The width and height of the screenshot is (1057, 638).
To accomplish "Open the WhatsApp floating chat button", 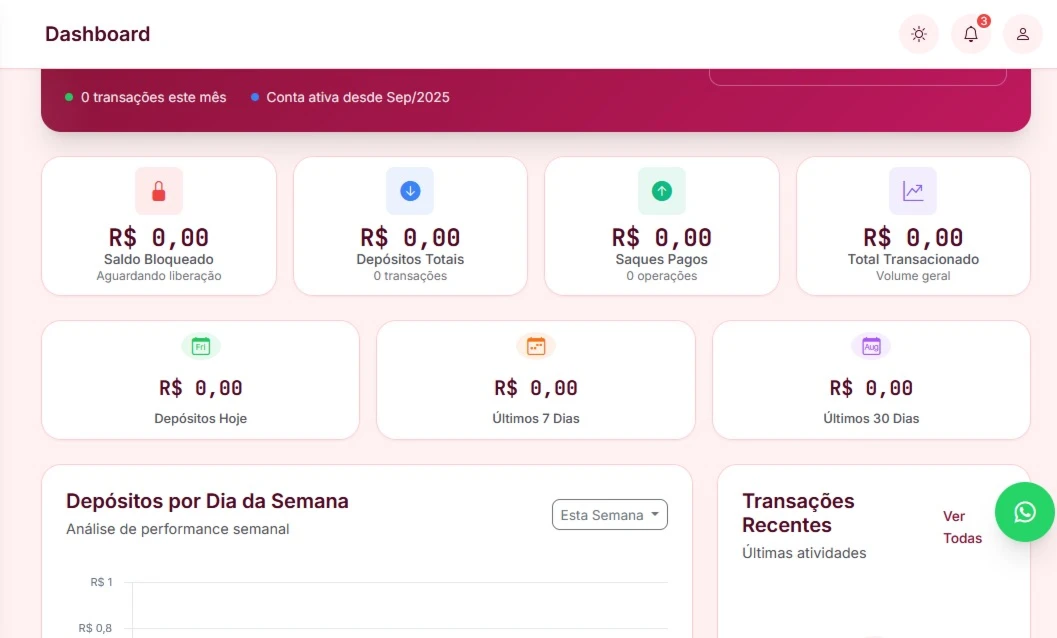I will (1025, 512).
